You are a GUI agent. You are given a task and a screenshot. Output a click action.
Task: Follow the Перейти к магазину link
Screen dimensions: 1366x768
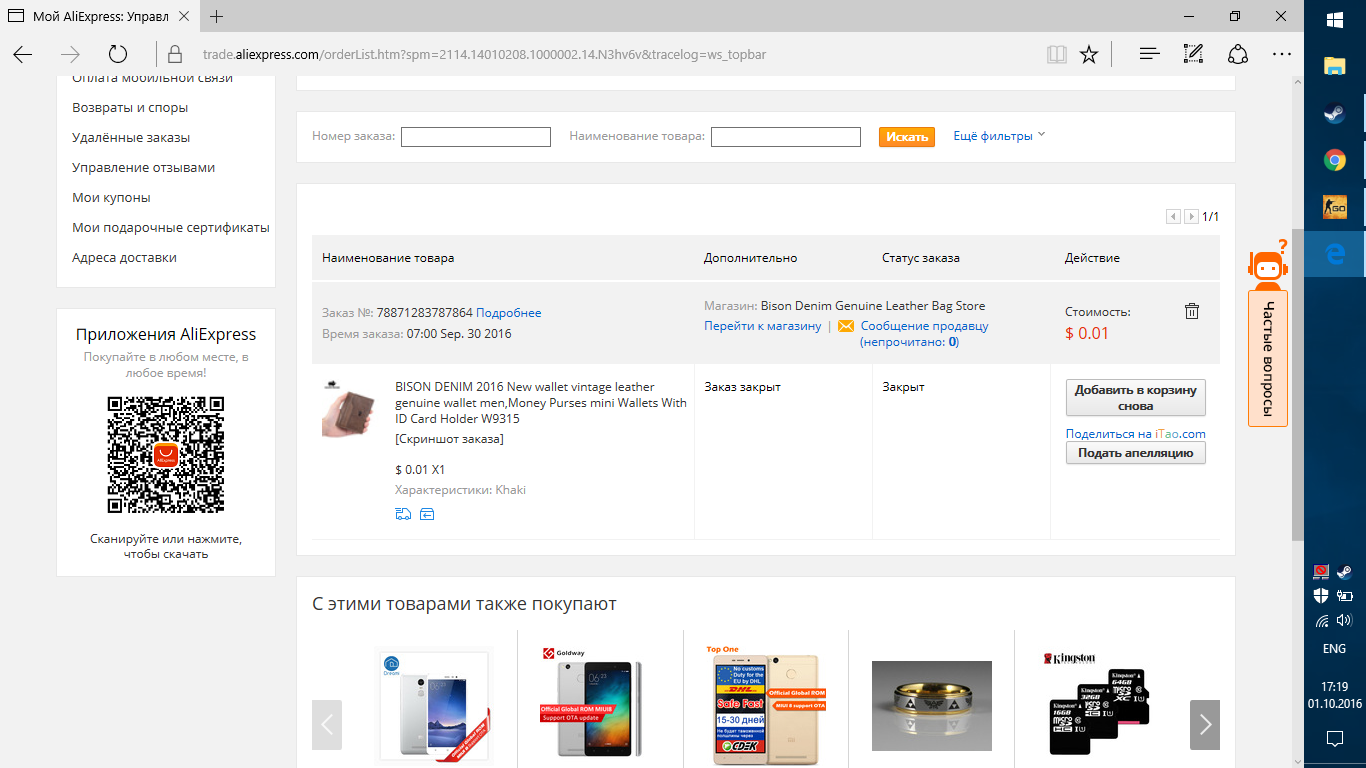(x=763, y=326)
